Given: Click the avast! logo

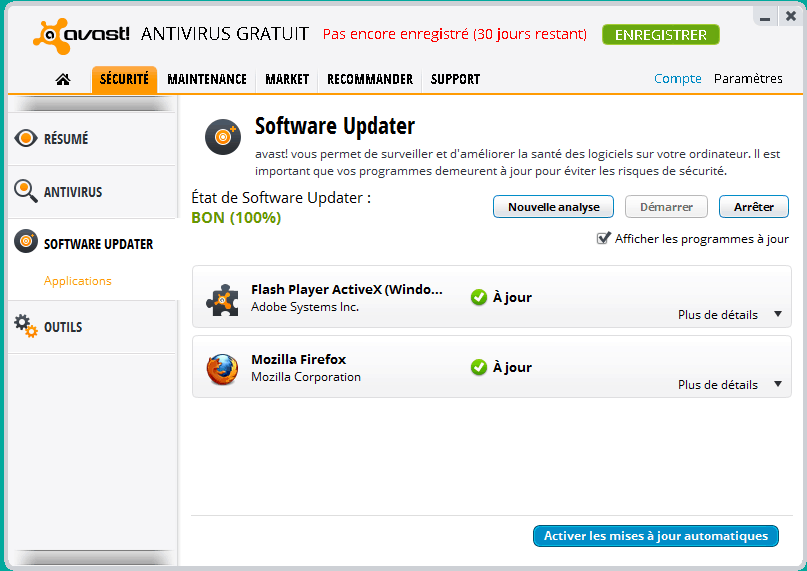Looking at the screenshot, I should coord(81,36).
